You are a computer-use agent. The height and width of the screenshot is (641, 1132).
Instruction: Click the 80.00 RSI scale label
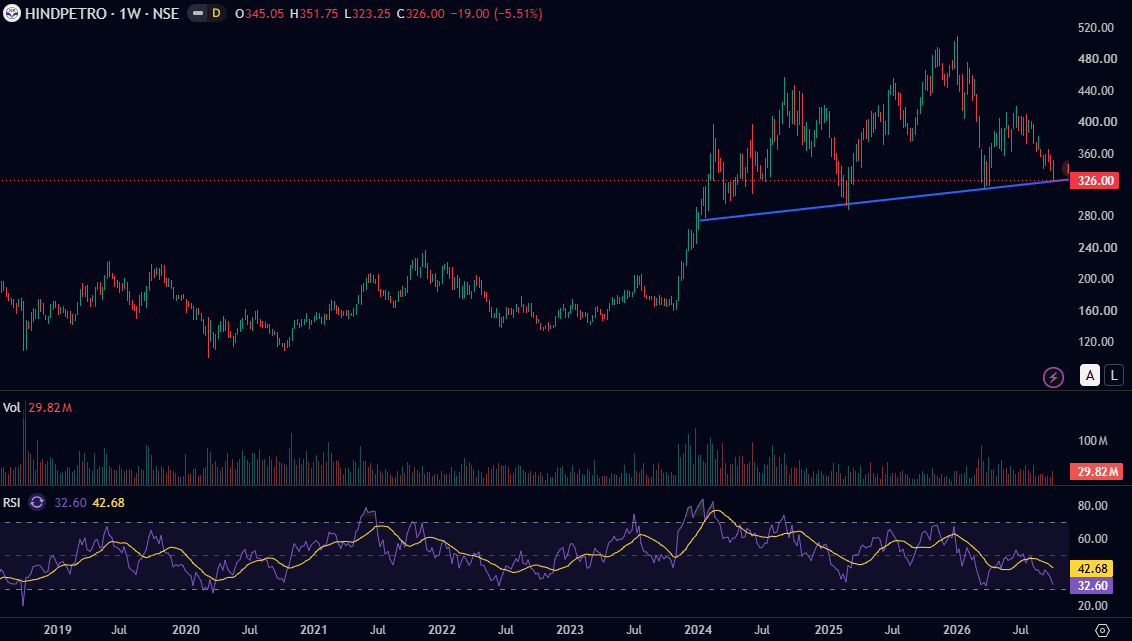click(1092, 506)
